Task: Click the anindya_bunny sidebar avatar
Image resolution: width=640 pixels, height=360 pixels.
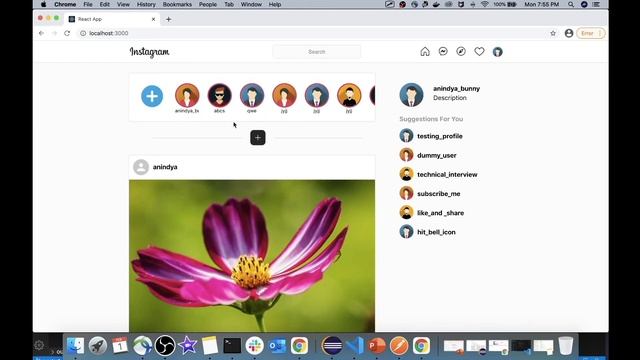Action: coord(411,94)
